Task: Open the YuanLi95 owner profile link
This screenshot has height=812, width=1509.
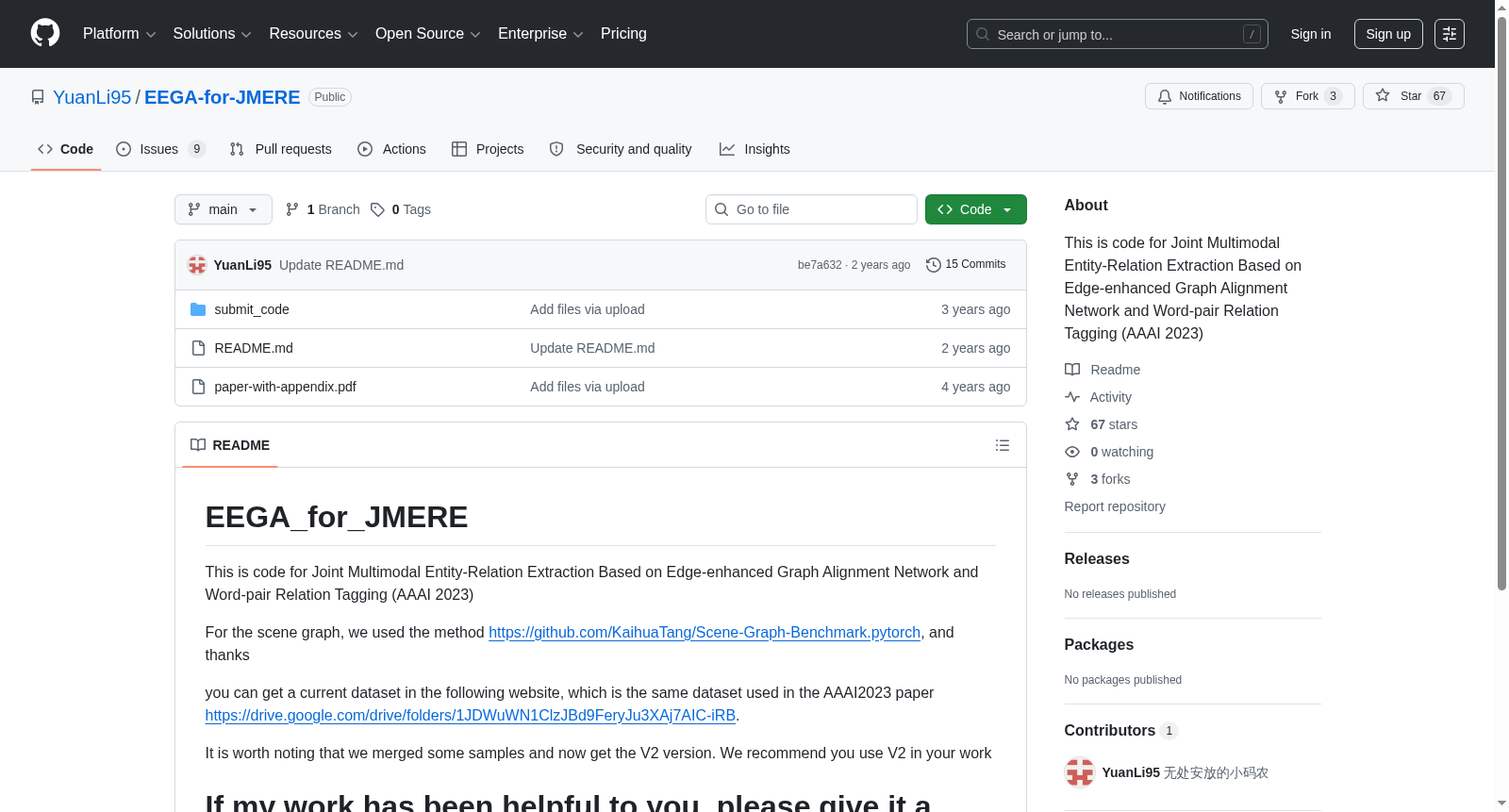Action: click(92, 97)
